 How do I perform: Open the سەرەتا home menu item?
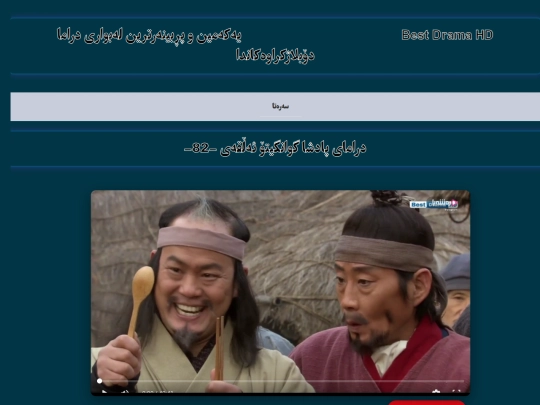click(280, 106)
